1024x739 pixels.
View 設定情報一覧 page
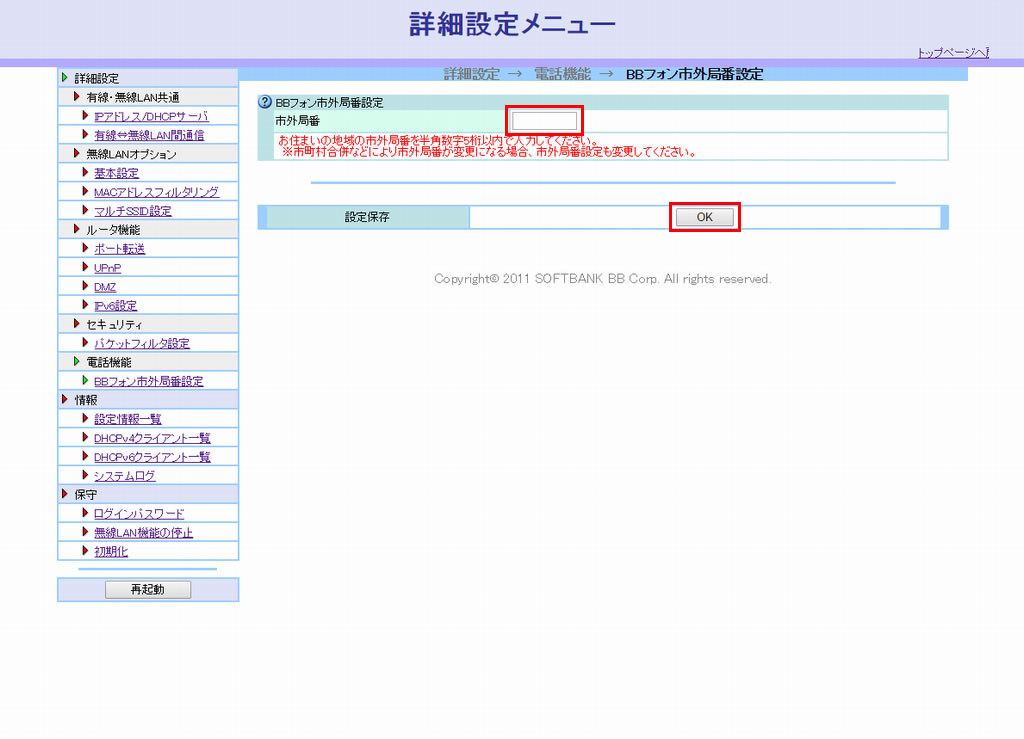(x=127, y=419)
